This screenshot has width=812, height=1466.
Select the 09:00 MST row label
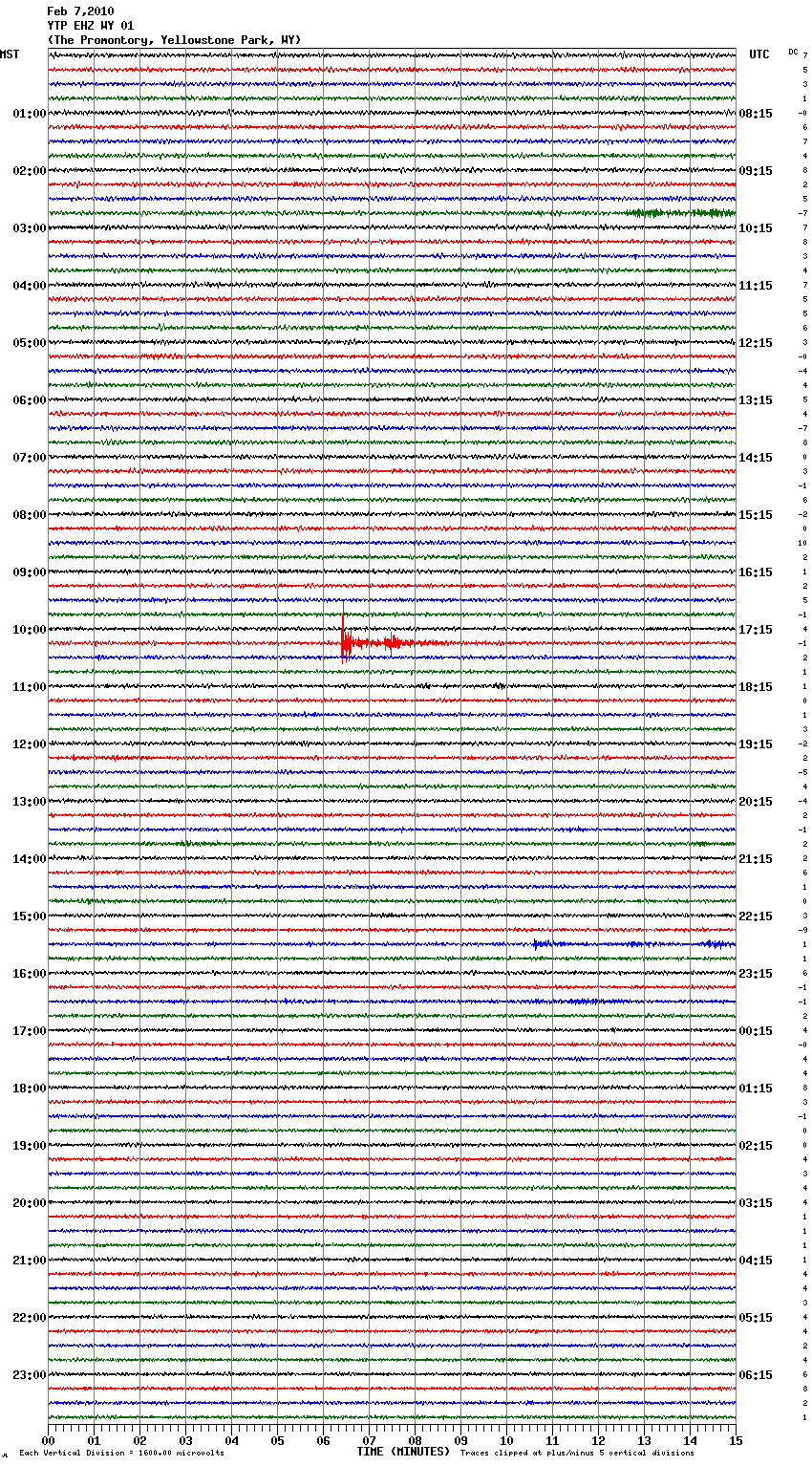click(30, 572)
